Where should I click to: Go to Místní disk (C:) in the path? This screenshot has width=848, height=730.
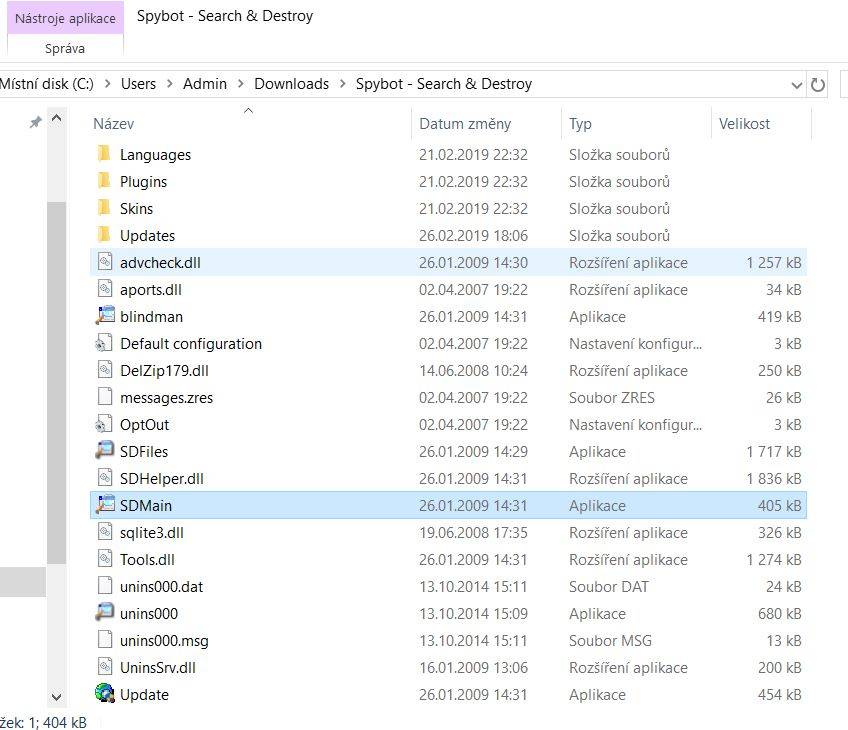(47, 84)
